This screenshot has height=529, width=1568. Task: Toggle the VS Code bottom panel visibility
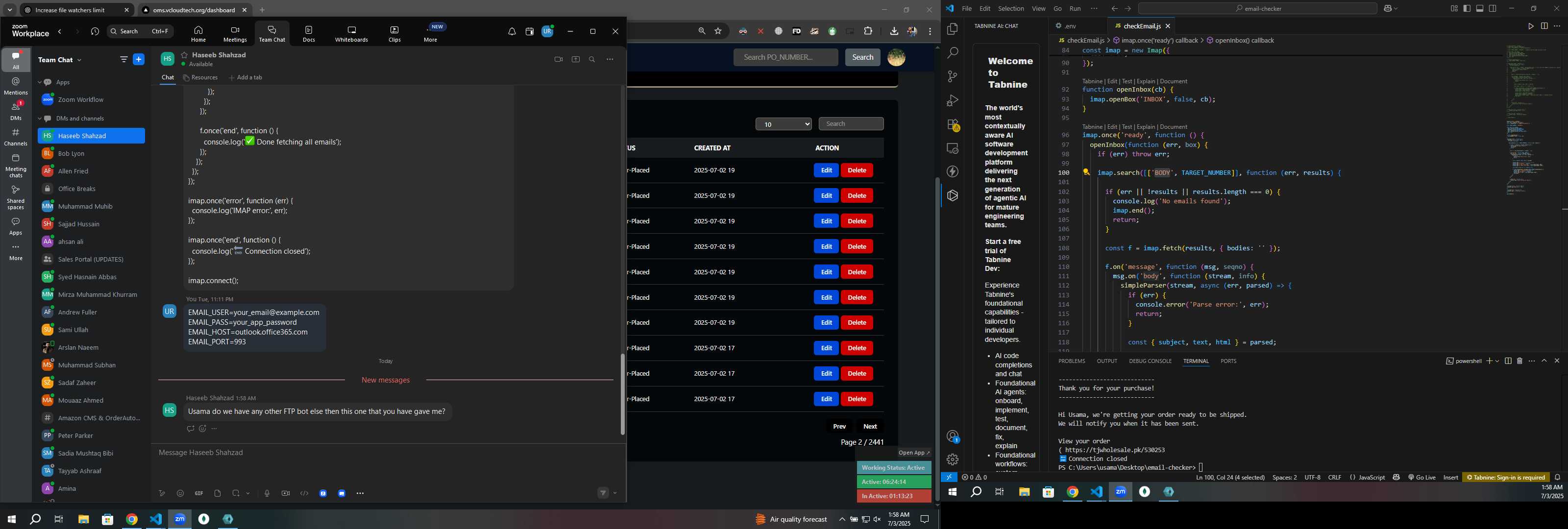tap(1480, 8)
